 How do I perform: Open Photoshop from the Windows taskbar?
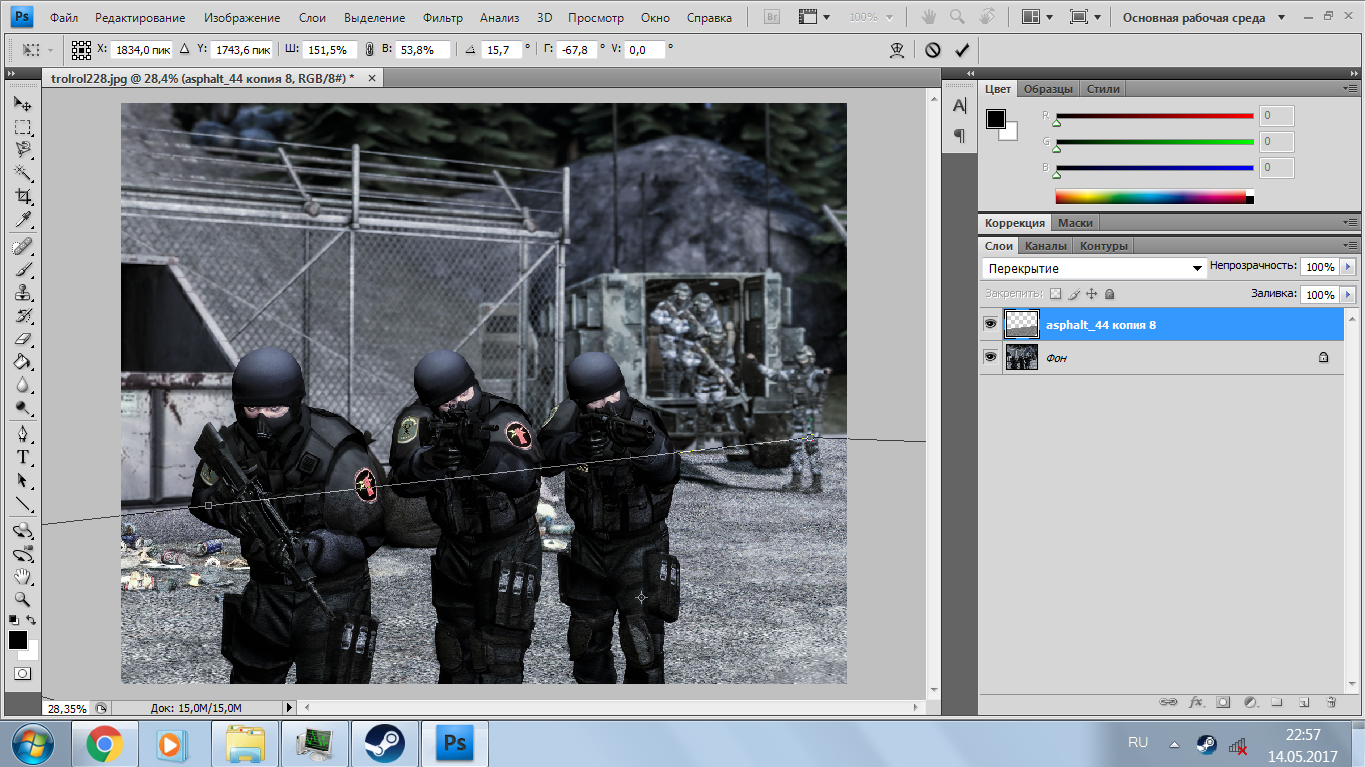(x=455, y=744)
